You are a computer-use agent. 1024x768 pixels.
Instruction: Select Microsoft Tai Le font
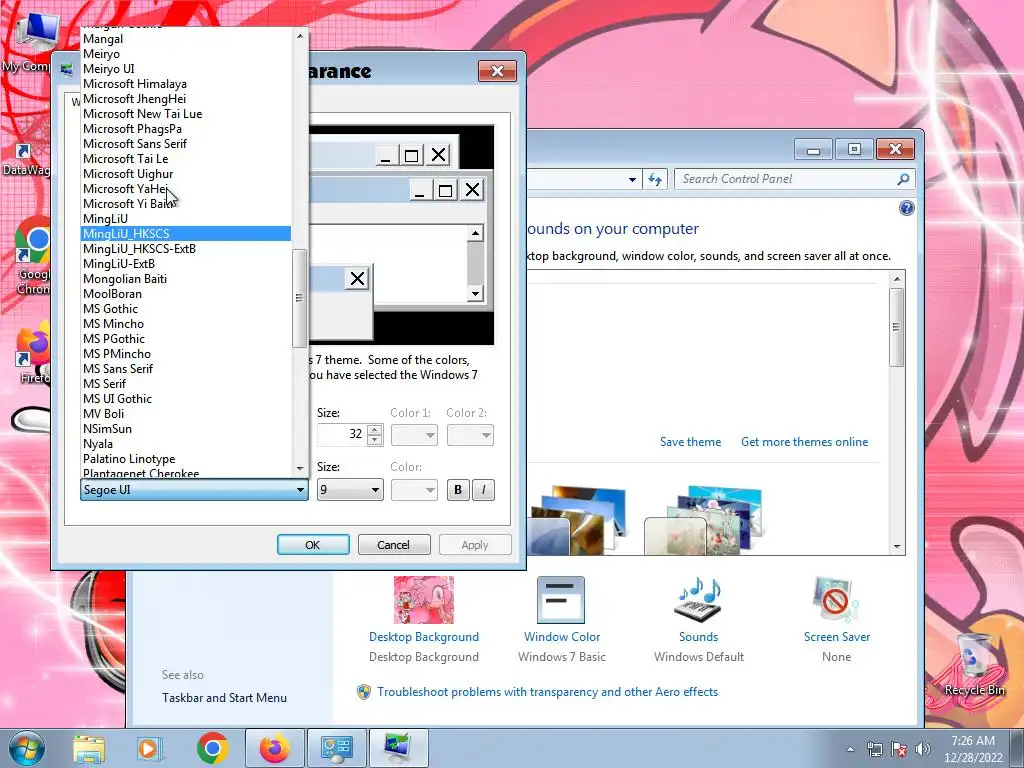(186, 159)
